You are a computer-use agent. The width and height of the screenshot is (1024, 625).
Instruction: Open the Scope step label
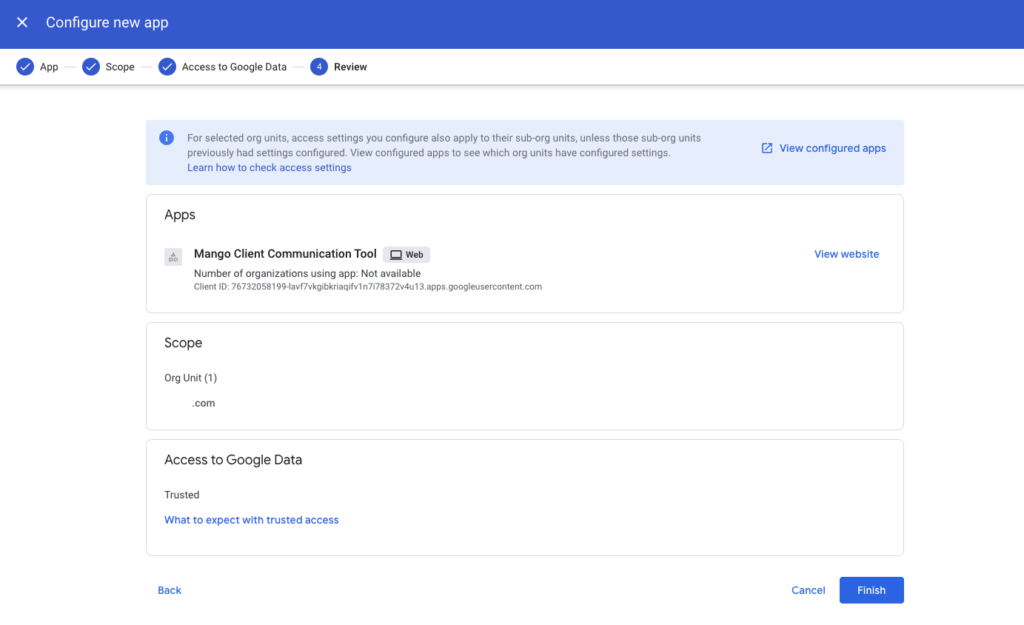[120, 67]
